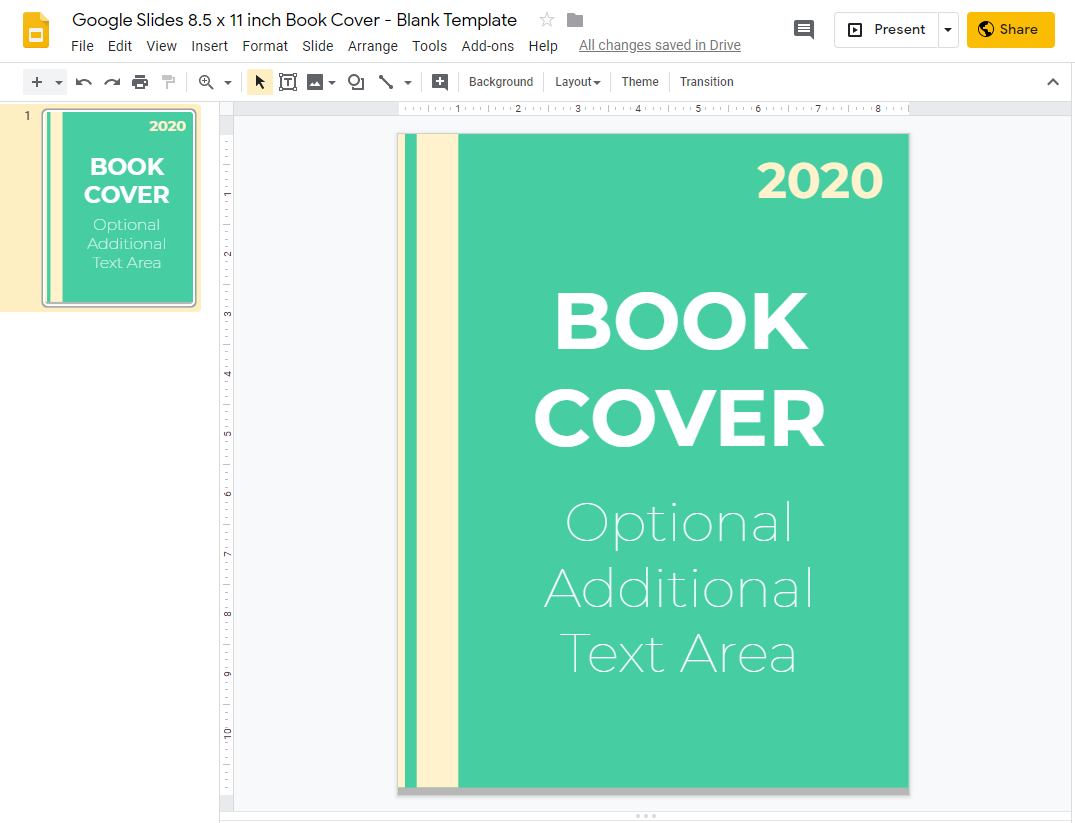The height and width of the screenshot is (823, 1075).
Task: Click the yellow Share button
Action: [x=1010, y=30]
